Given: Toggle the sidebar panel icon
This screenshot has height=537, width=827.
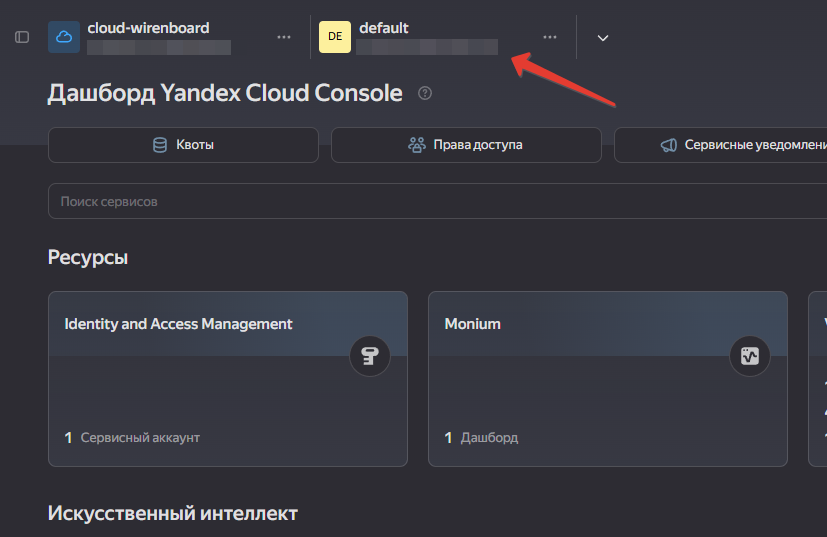Looking at the screenshot, I should 22,37.
